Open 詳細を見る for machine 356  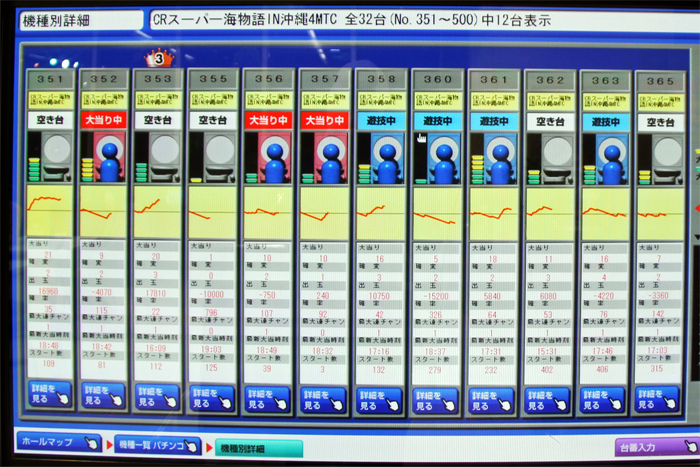tap(267, 399)
